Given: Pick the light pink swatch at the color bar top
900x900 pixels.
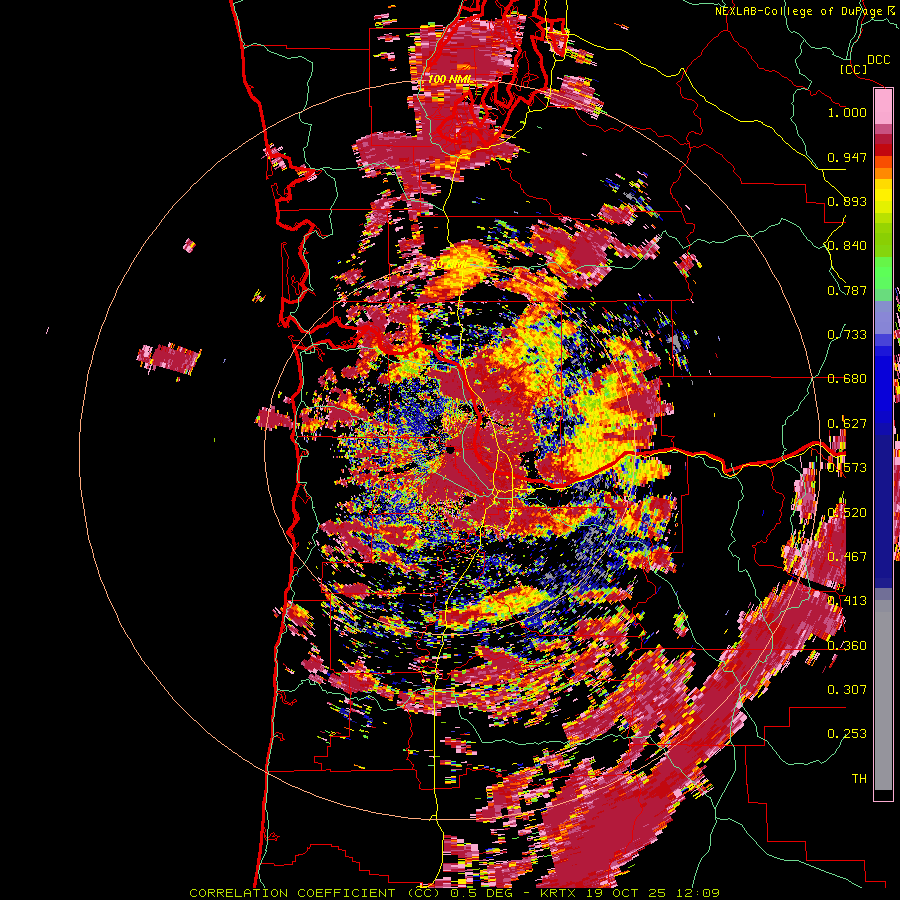Looking at the screenshot, I should 883,107.
